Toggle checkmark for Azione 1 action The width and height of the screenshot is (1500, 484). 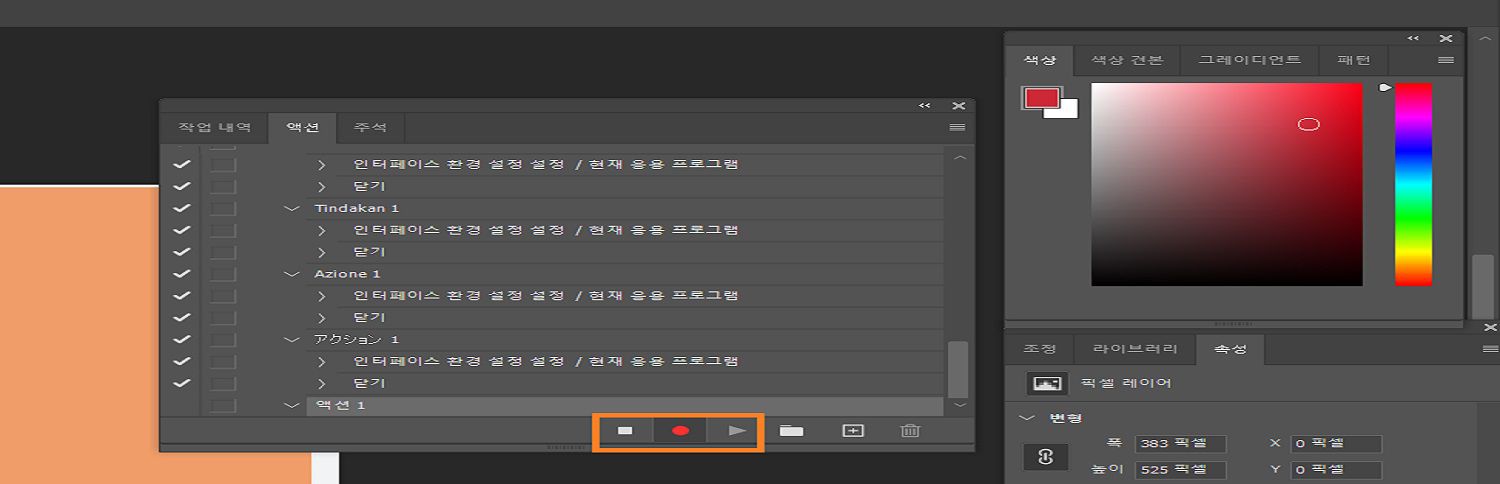[181, 273]
